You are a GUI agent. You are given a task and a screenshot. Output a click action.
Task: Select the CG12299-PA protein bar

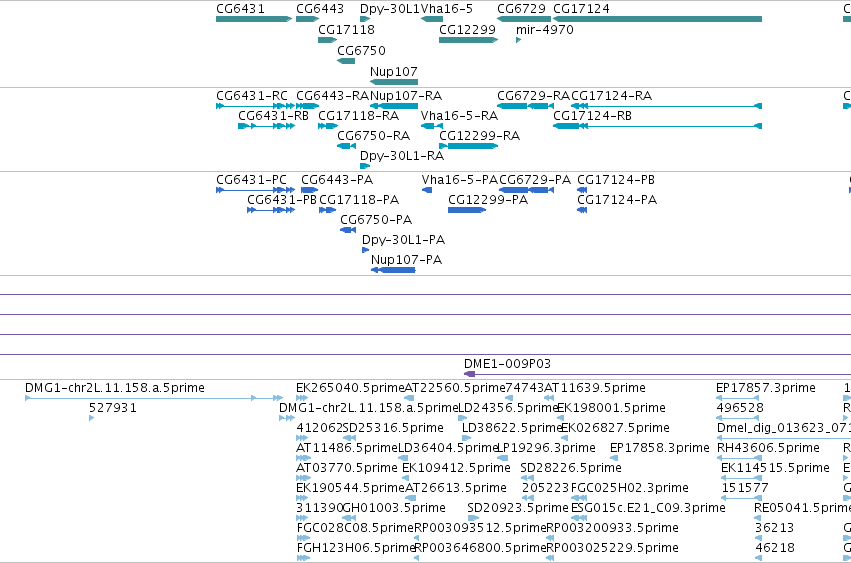coord(467,210)
